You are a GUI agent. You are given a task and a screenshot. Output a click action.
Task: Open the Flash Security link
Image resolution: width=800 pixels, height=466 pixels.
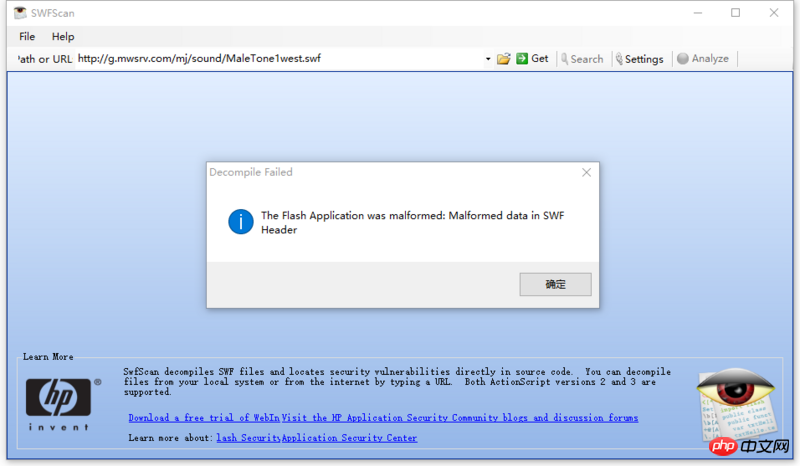(248, 438)
